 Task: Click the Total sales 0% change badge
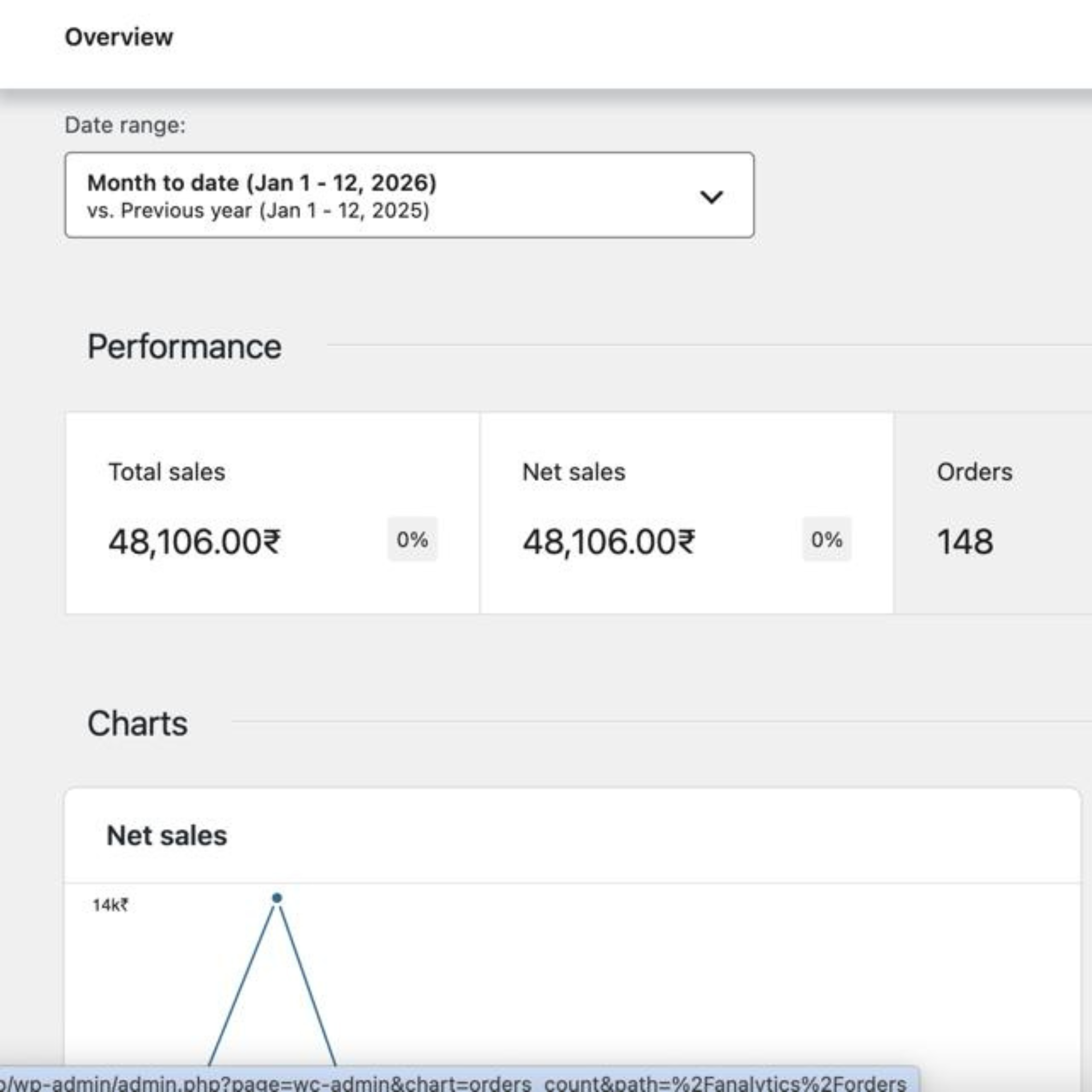pos(412,539)
